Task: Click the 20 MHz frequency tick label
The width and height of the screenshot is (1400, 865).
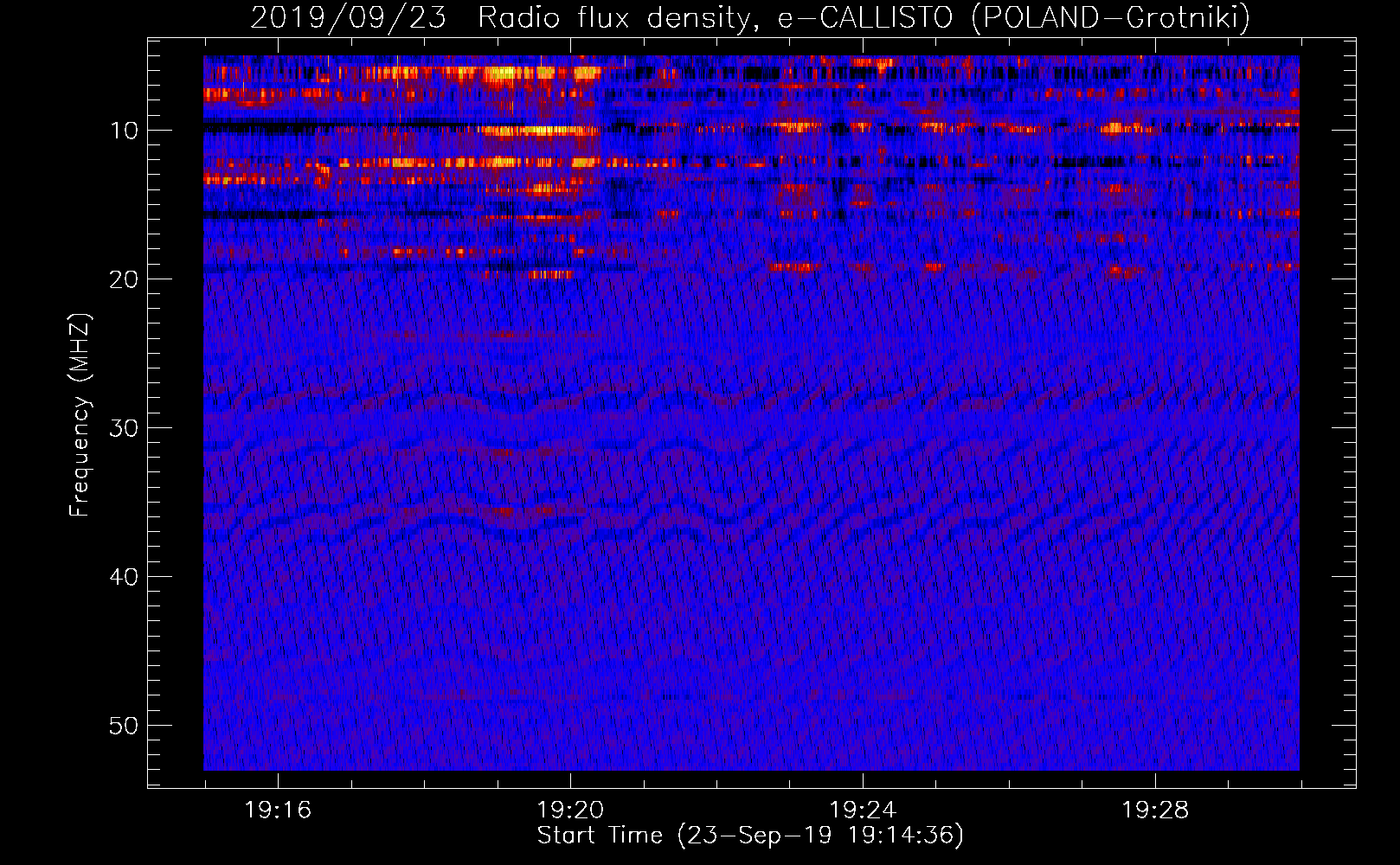Action: [125, 279]
